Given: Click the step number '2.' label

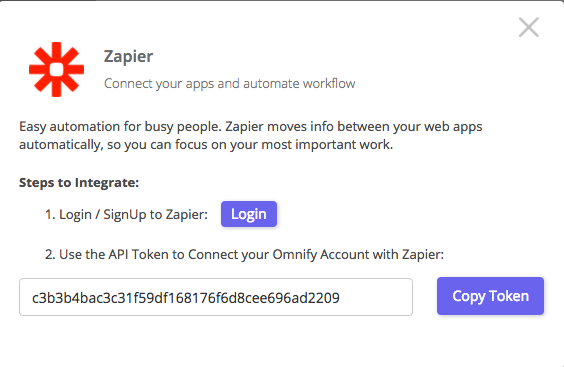Looking at the screenshot, I should point(50,254).
